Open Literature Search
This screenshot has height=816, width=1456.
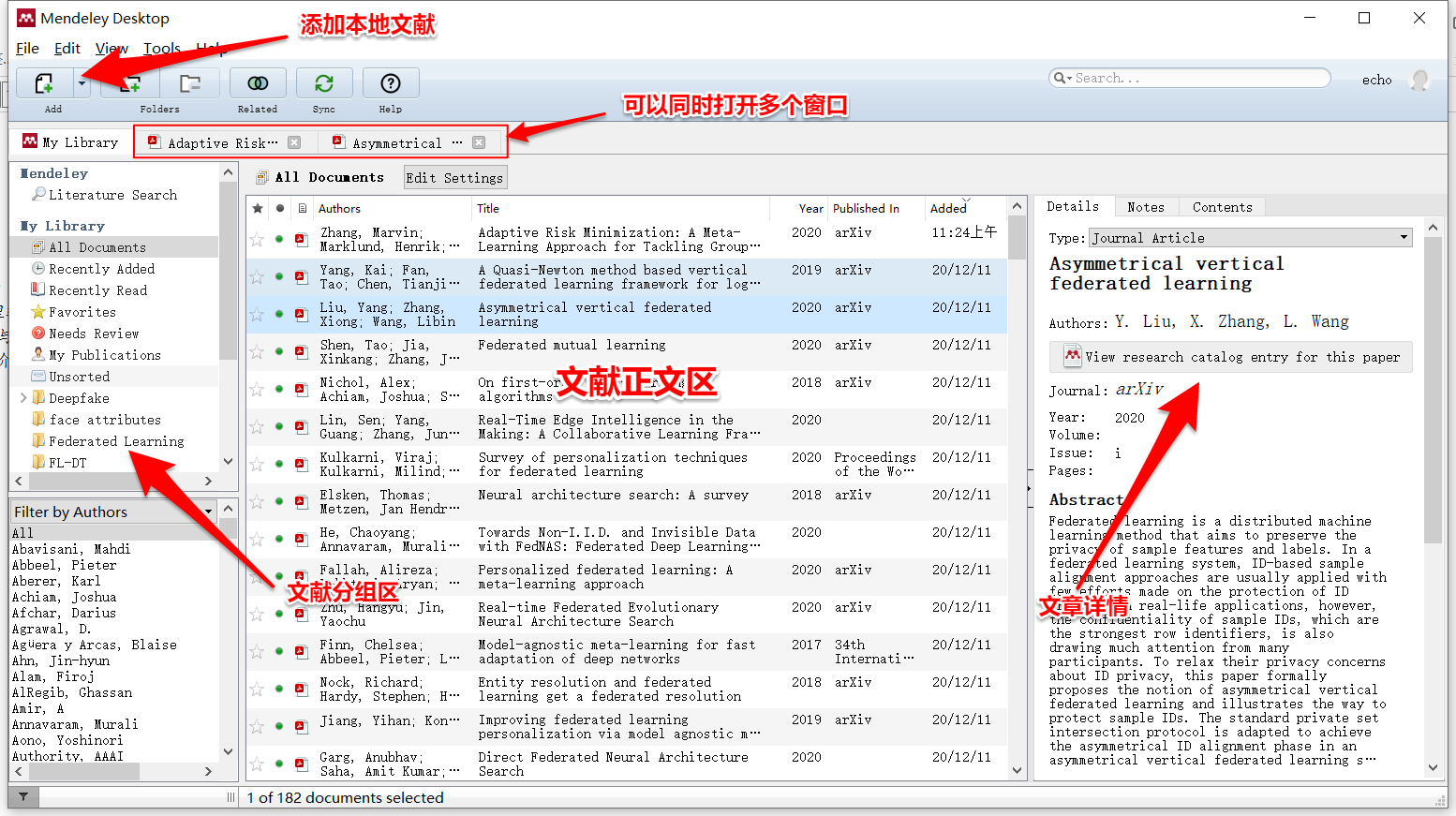pos(112,195)
